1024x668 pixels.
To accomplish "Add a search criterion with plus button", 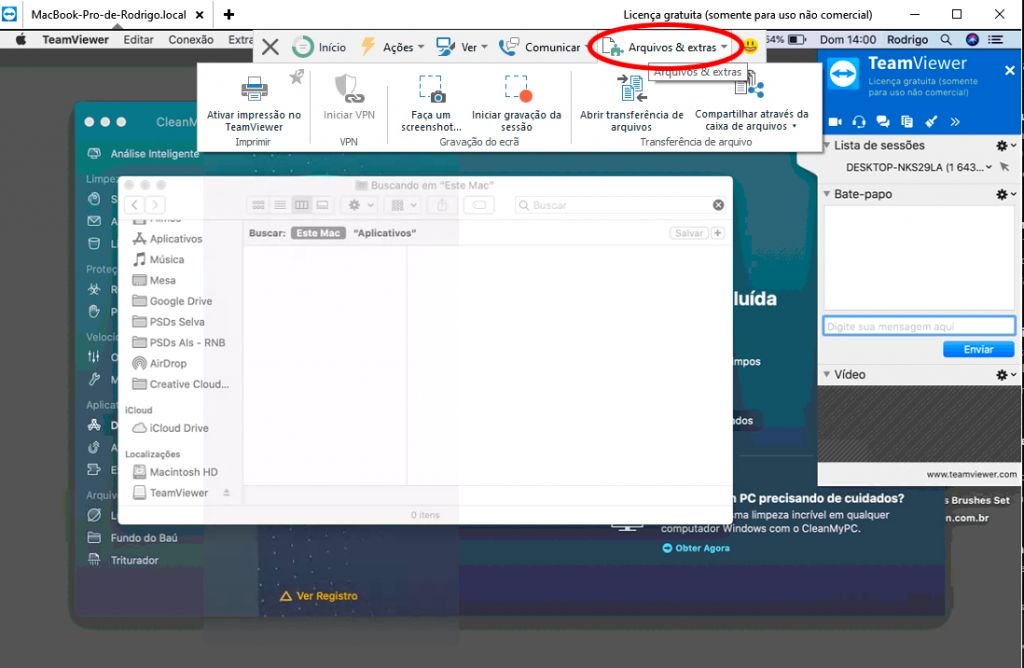I will [x=718, y=233].
